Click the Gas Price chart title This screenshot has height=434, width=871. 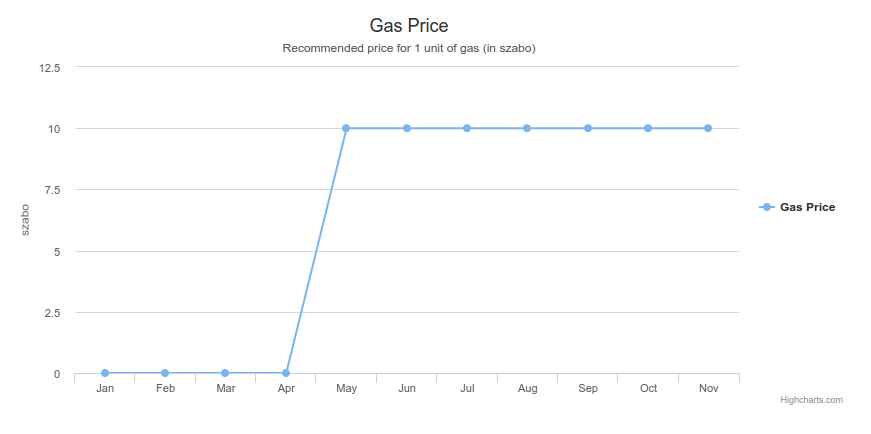tap(409, 25)
